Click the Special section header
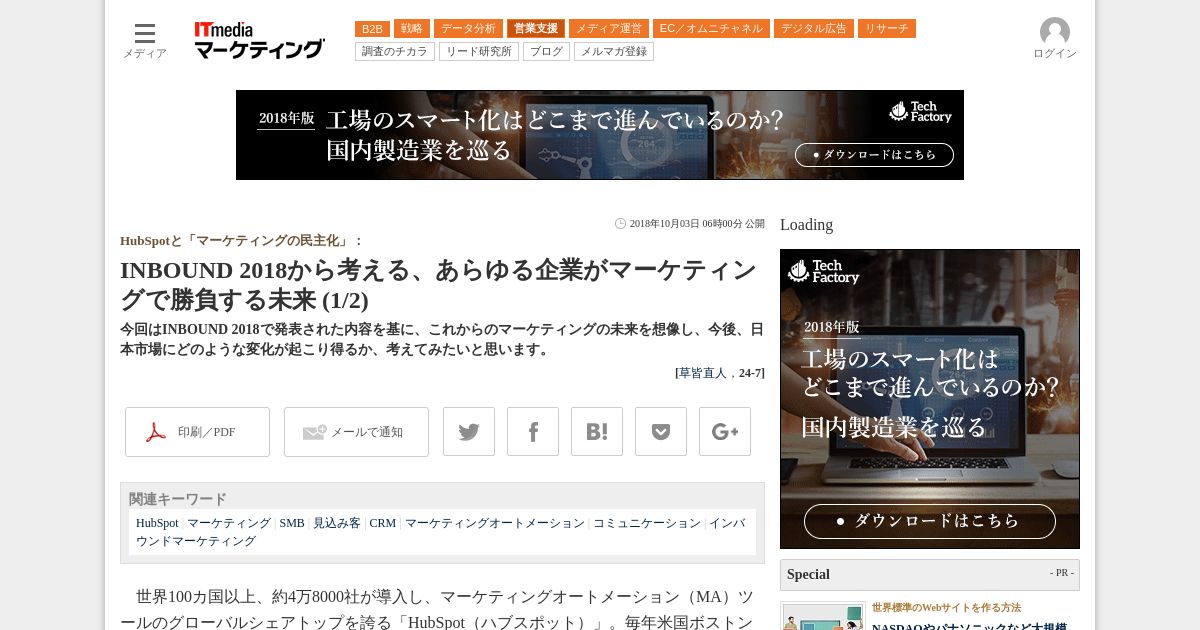The height and width of the screenshot is (630, 1200). (930, 575)
